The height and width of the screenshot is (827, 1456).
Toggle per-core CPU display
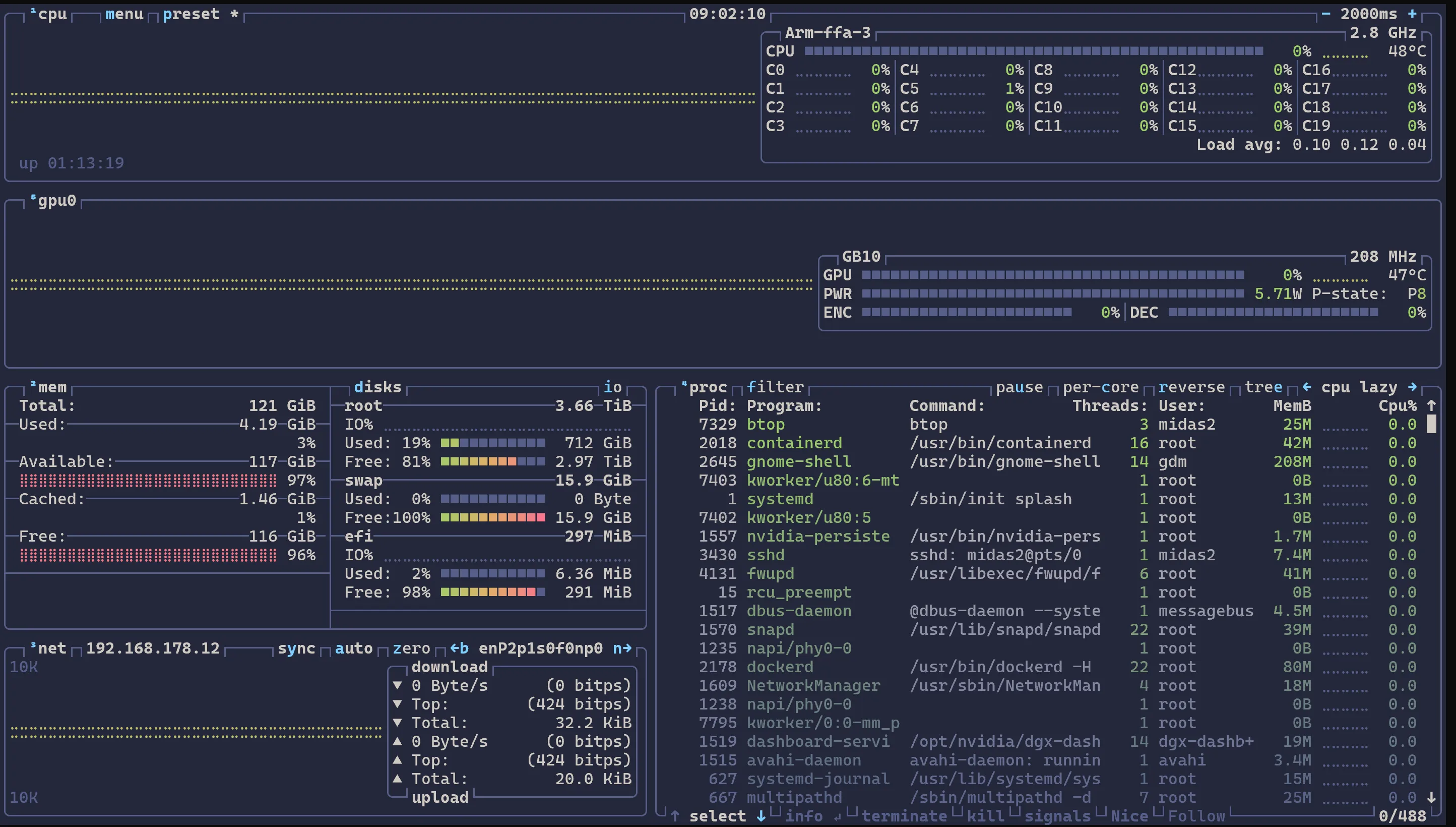click(1100, 387)
